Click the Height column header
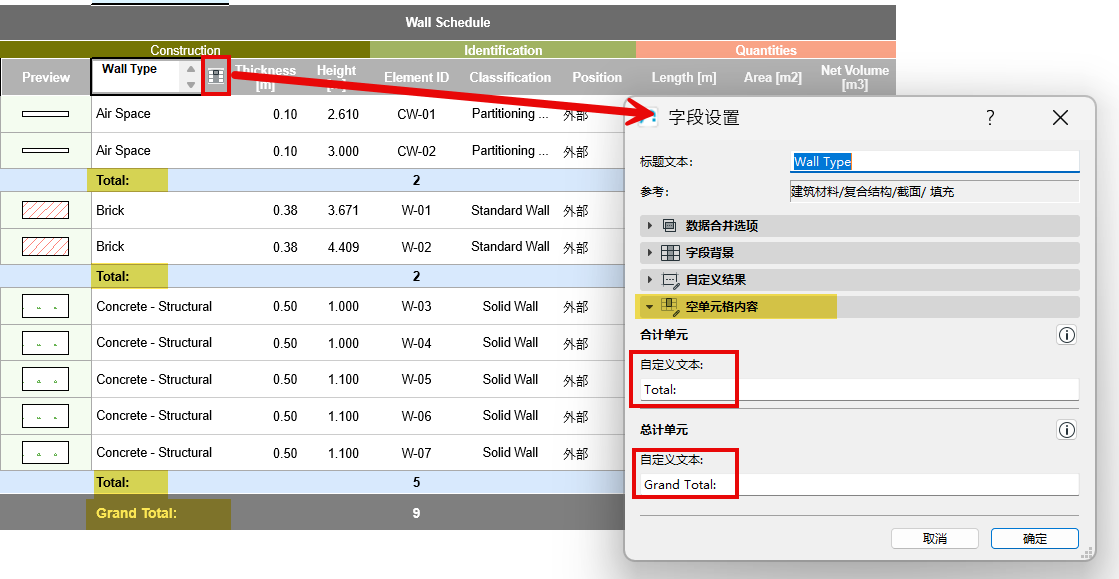The height and width of the screenshot is (579, 1119). pos(336,77)
